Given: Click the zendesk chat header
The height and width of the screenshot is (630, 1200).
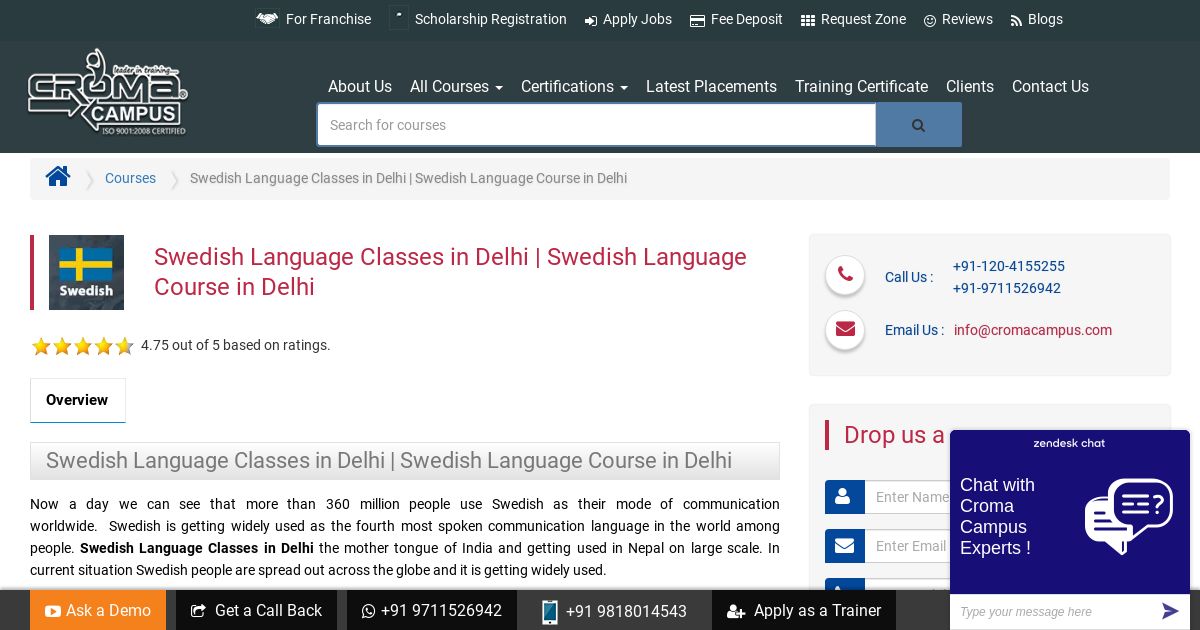Looking at the screenshot, I should pyautogui.click(x=1069, y=443).
